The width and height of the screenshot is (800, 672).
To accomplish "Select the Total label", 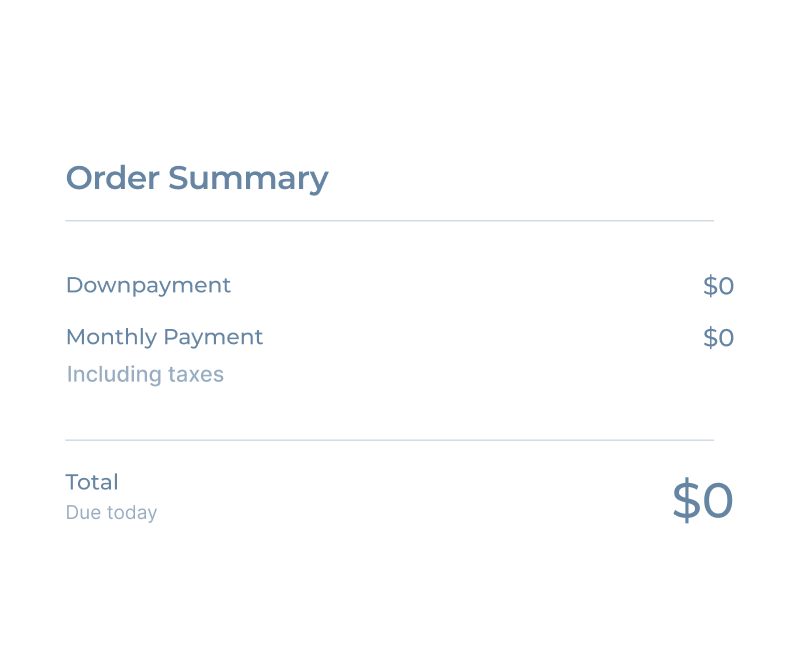I will pyautogui.click(x=92, y=482).
